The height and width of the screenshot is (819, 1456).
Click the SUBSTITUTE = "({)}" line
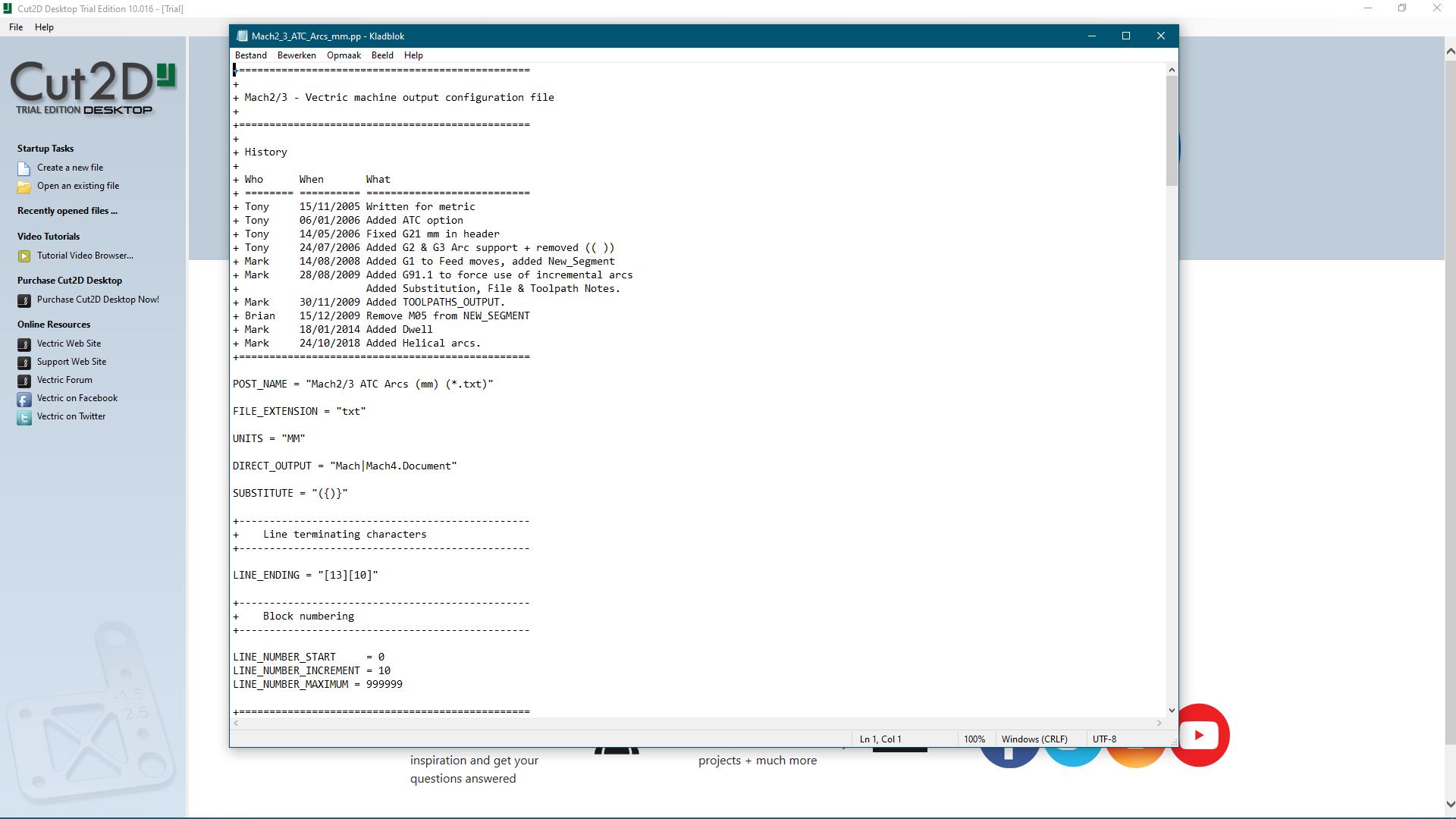point(290,493)
